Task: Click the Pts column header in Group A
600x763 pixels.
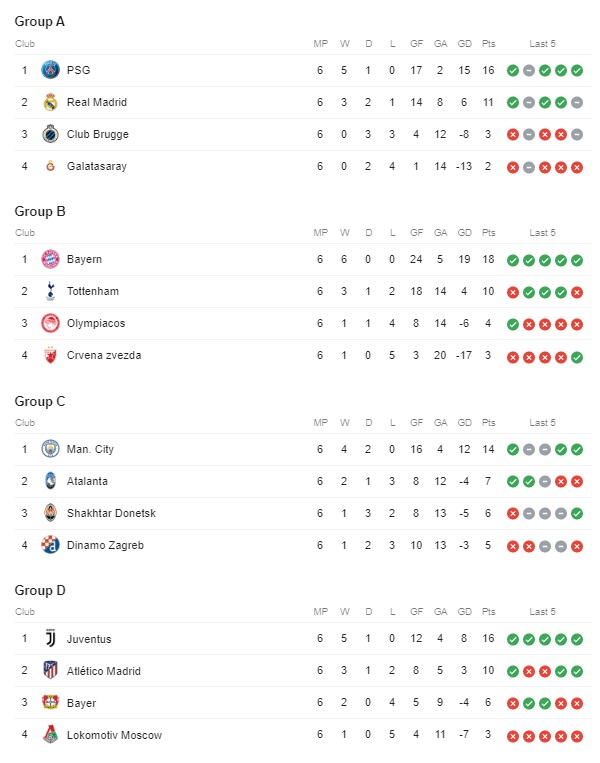Action: click(489, 44)
